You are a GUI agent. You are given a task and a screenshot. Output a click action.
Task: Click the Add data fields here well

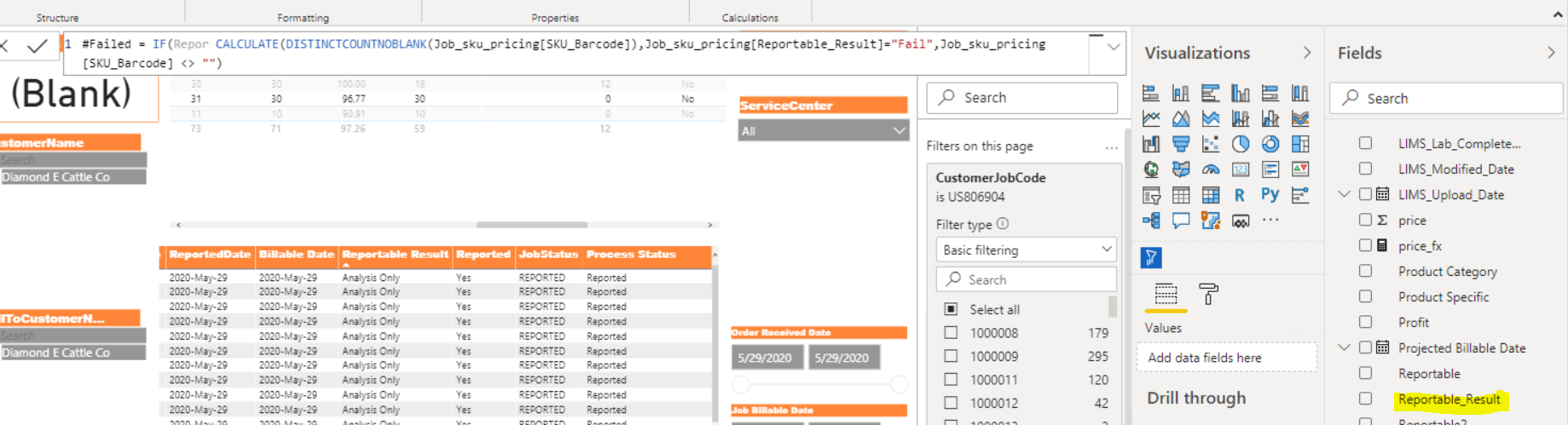pos(1227,358)
